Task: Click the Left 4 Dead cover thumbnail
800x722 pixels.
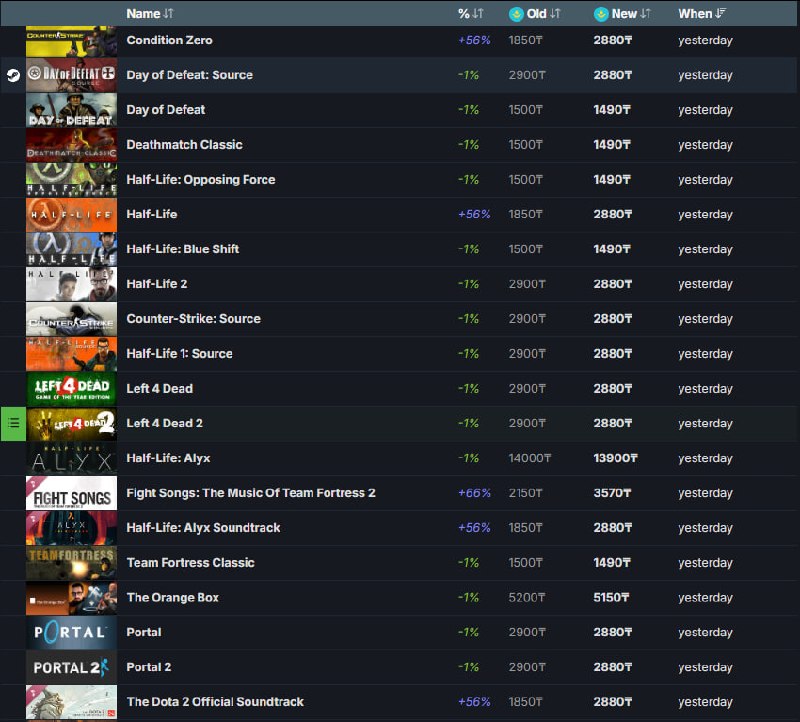Action: pyautogui.click(x=71, y=389)
